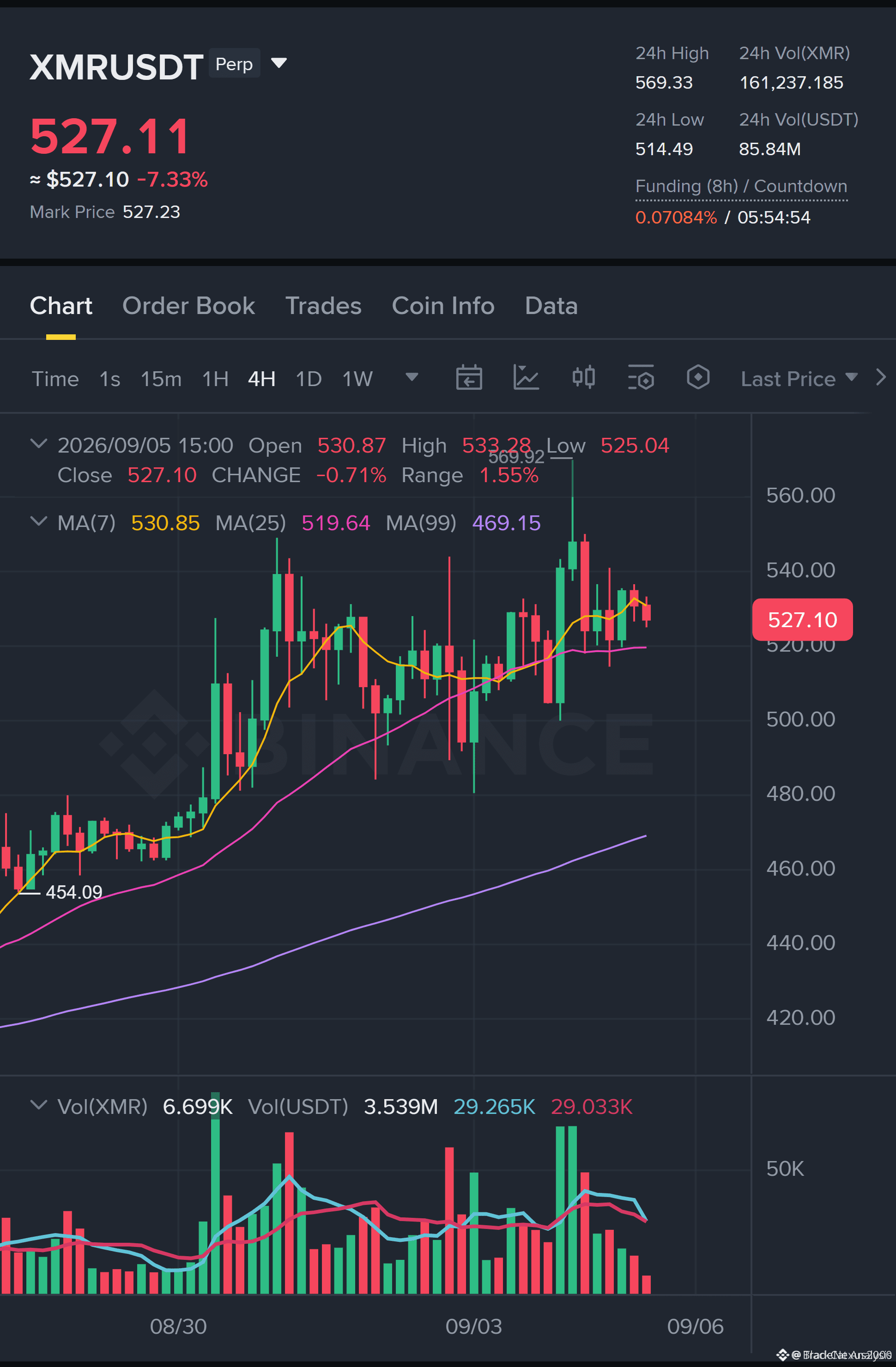The image size is (896, 1367).
Task: Click the right arrow beside Last Price
Action: click(x=880, y=377)
